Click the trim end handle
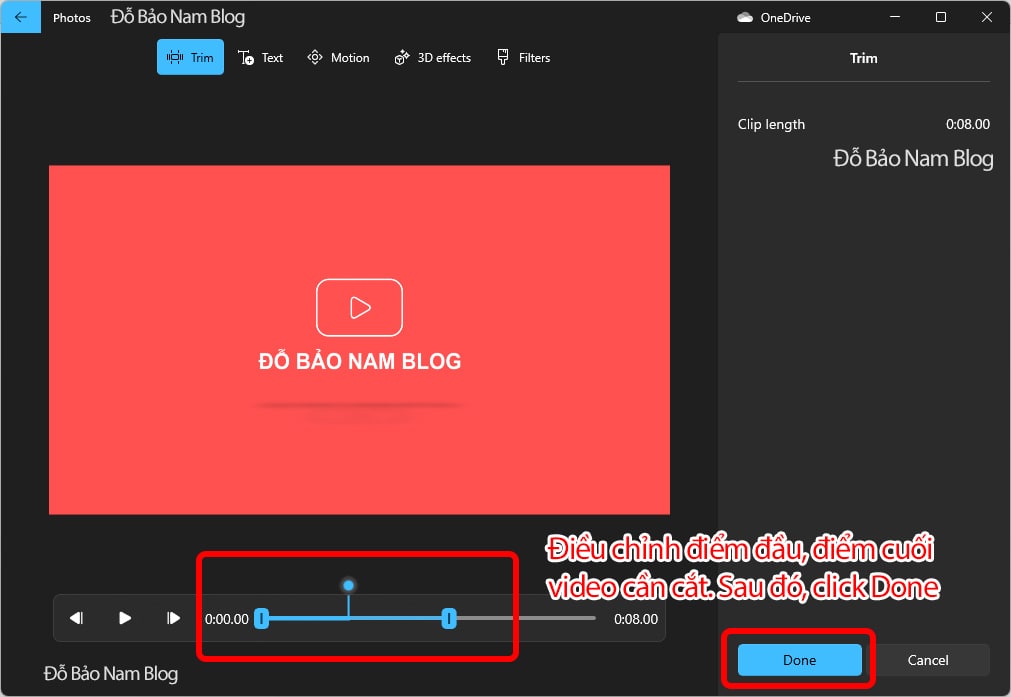 click(449, 619)
